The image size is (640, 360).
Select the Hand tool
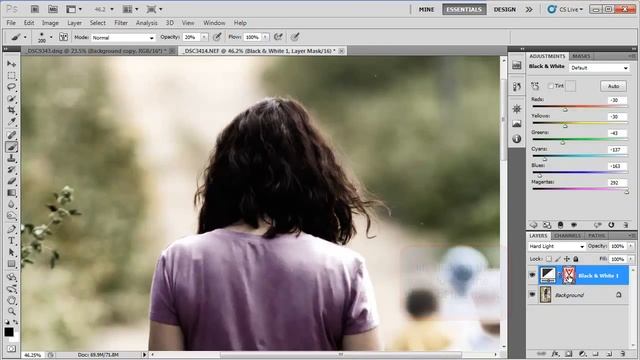pos(11,300)
